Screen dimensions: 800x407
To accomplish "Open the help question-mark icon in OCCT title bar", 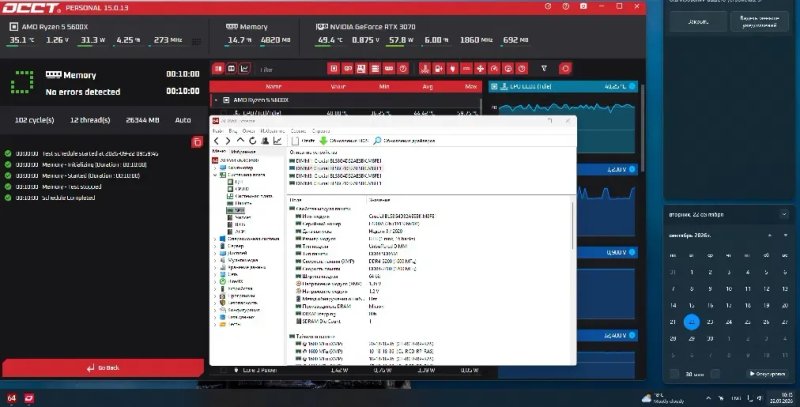I will (x=565, y=6).
